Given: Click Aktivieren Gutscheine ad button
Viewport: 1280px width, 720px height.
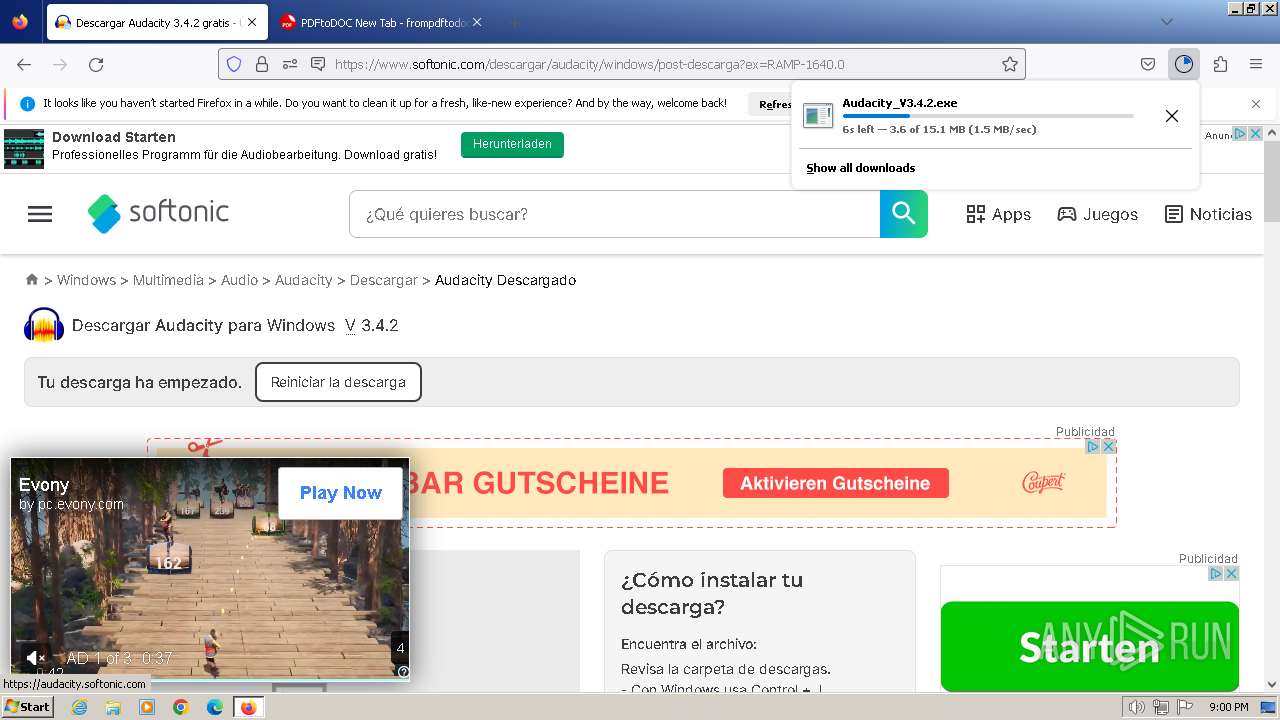Looking at the screenshot, I should pos(835,483).
